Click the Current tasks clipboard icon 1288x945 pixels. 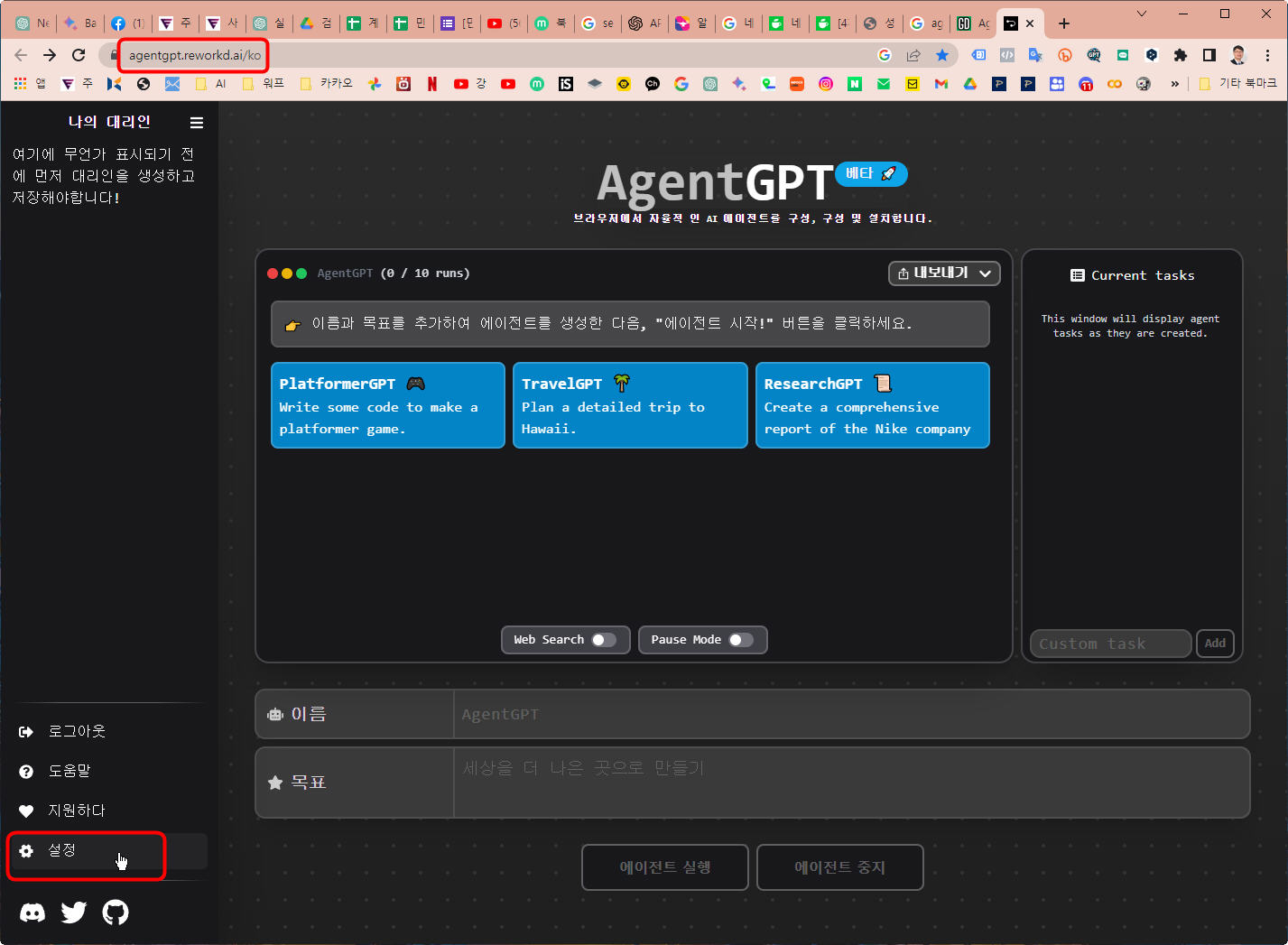[1078, 275]
